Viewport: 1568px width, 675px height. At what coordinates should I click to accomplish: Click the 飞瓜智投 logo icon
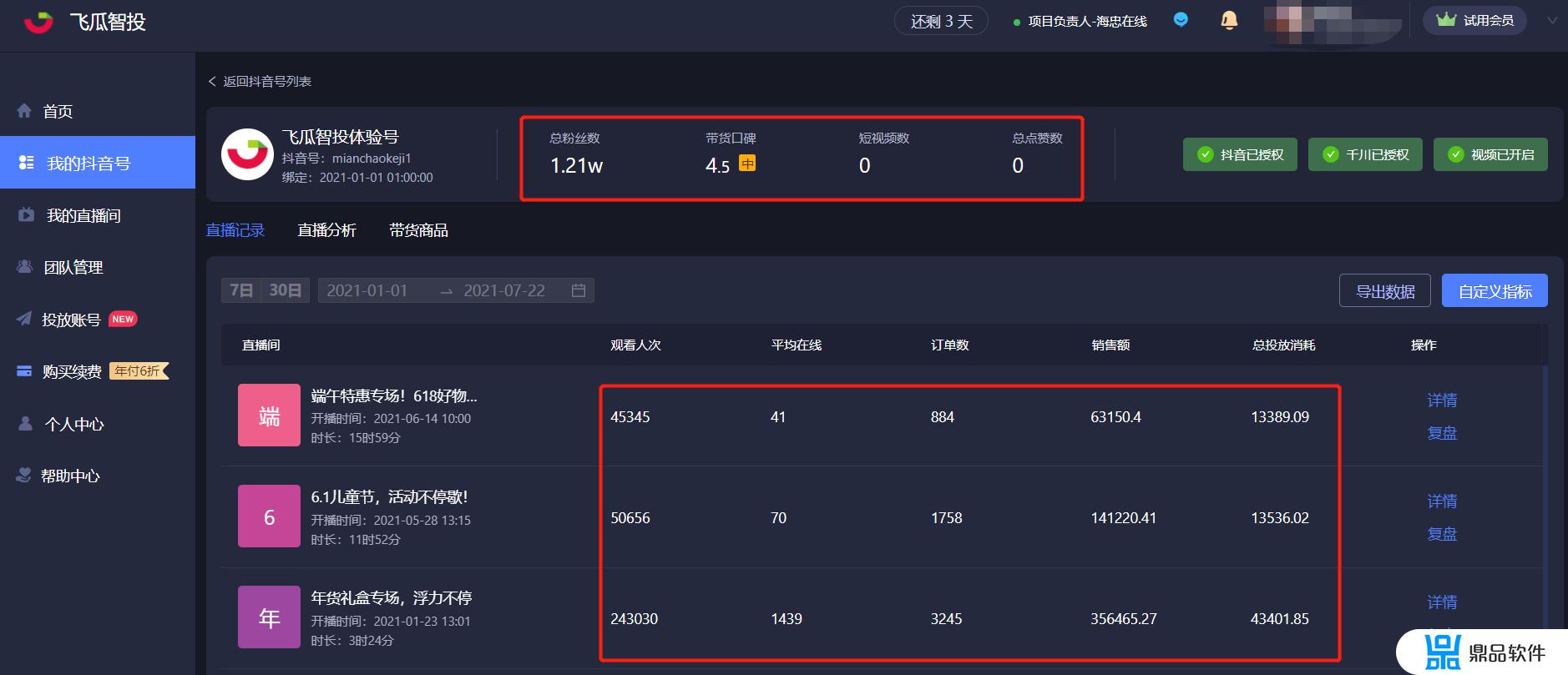point(38,22)
